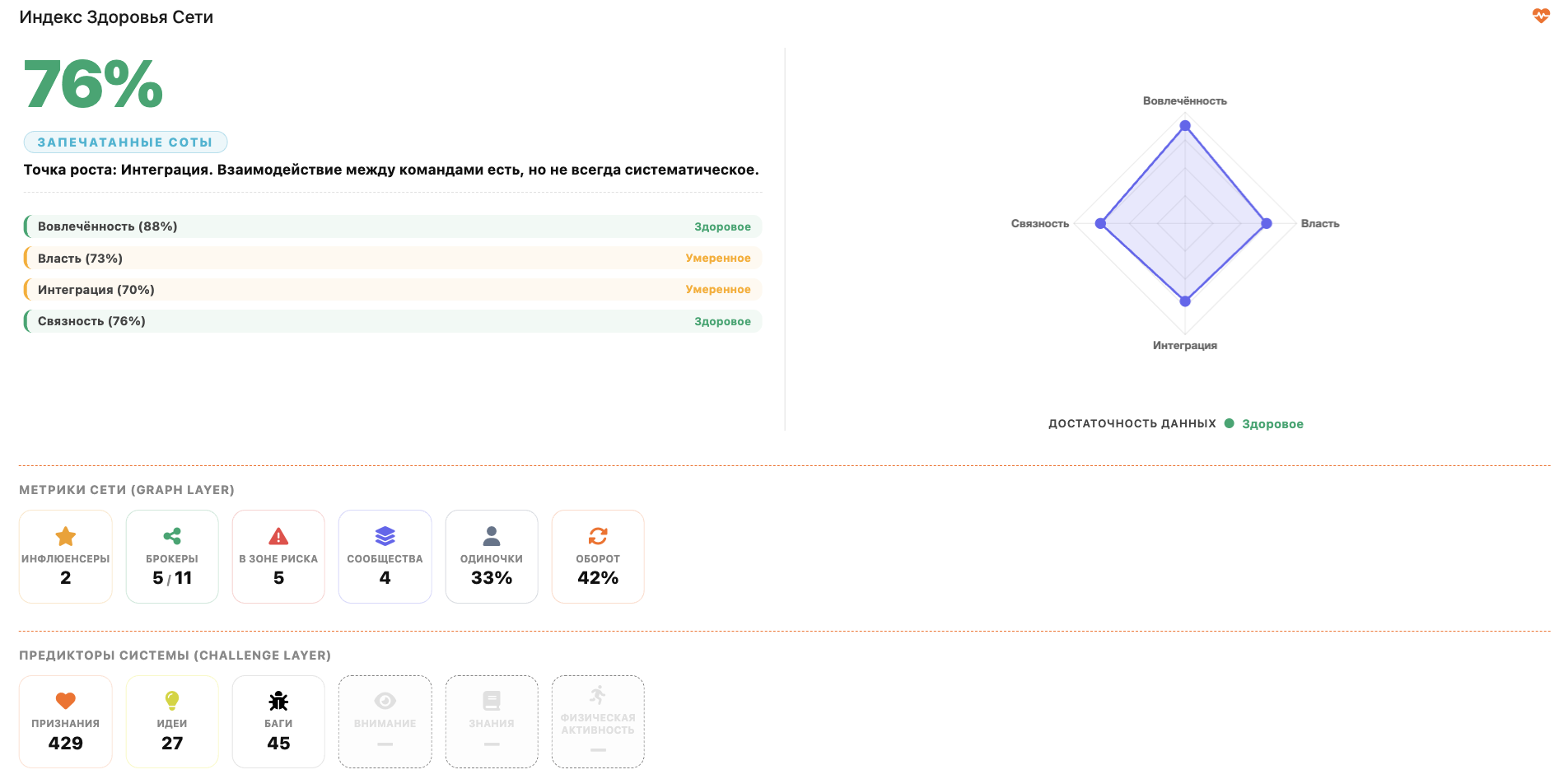Open the Связность (76%) row
Image resolution: width=1568 pixels, height=779 pixels.
tap(393, 321)
